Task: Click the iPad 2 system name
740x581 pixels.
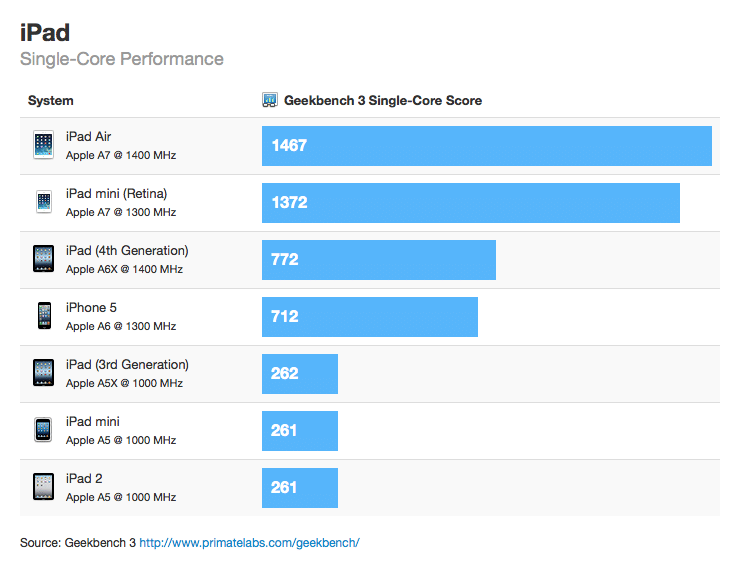Action: [84, 479]
